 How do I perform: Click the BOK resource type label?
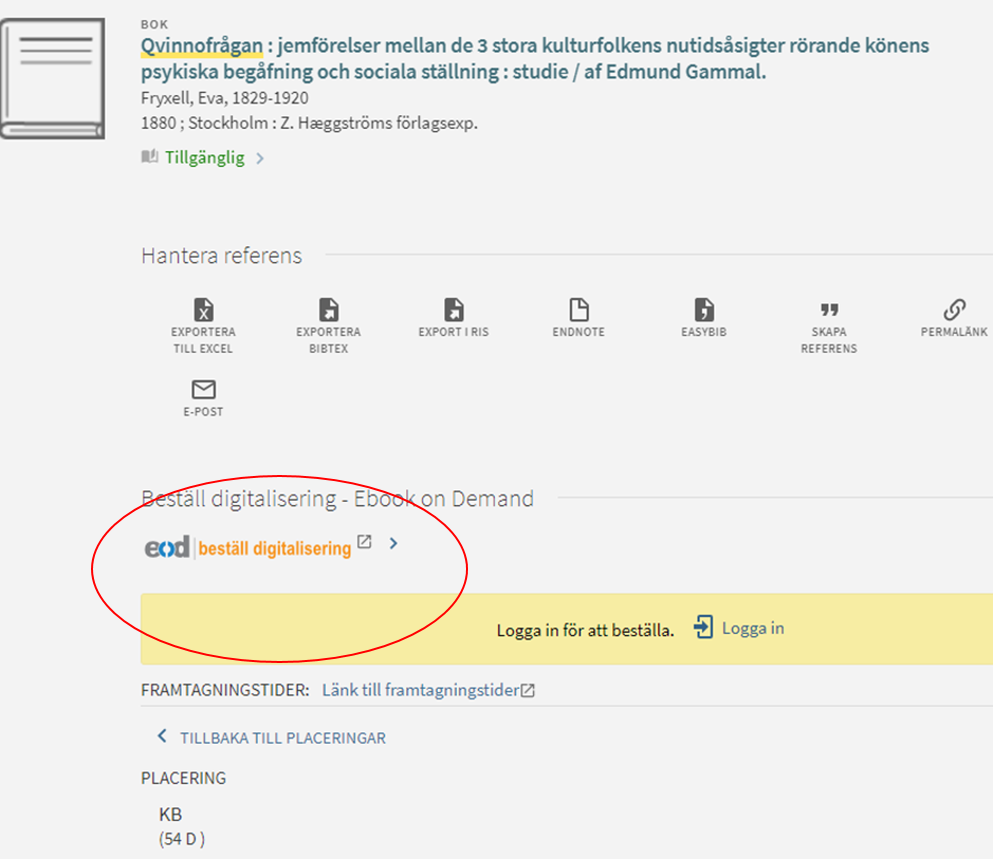[154, 25]
